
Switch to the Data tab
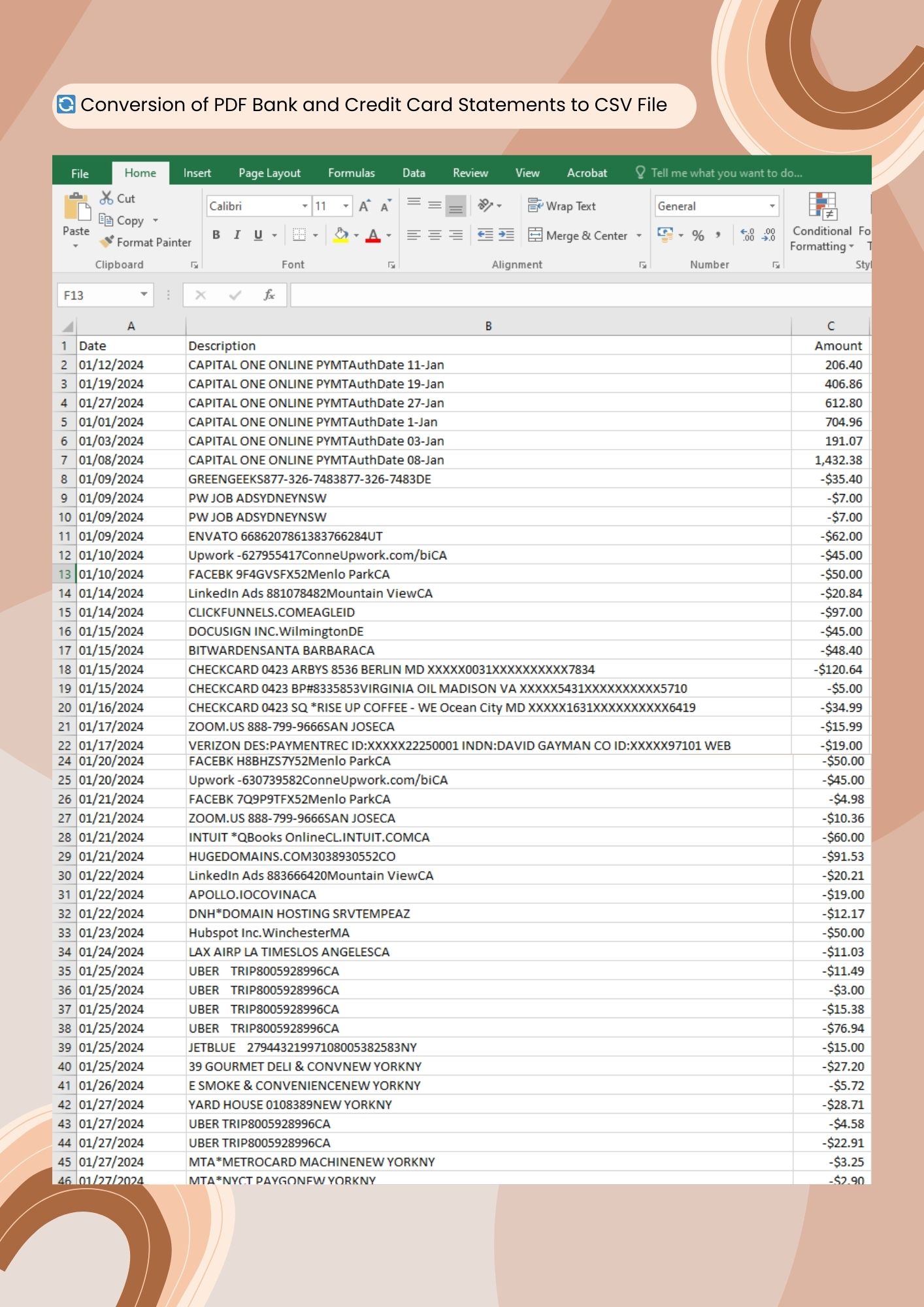pyautogui.click(x=414, y=173)
